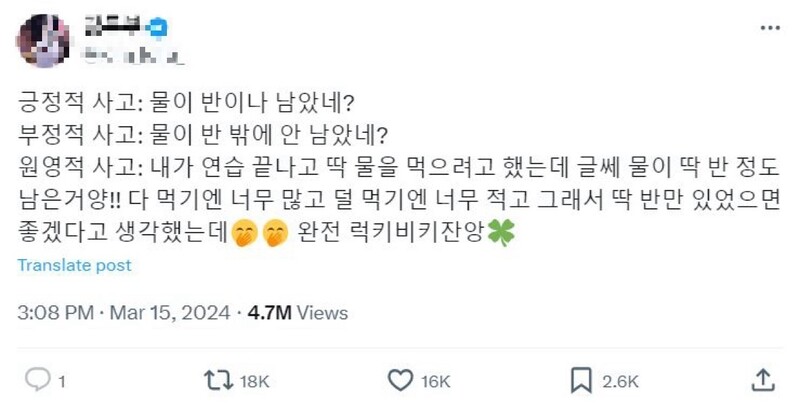800x409 pixels.
Task: Click the reply speech bubble icon
Action: pos(37,379)
